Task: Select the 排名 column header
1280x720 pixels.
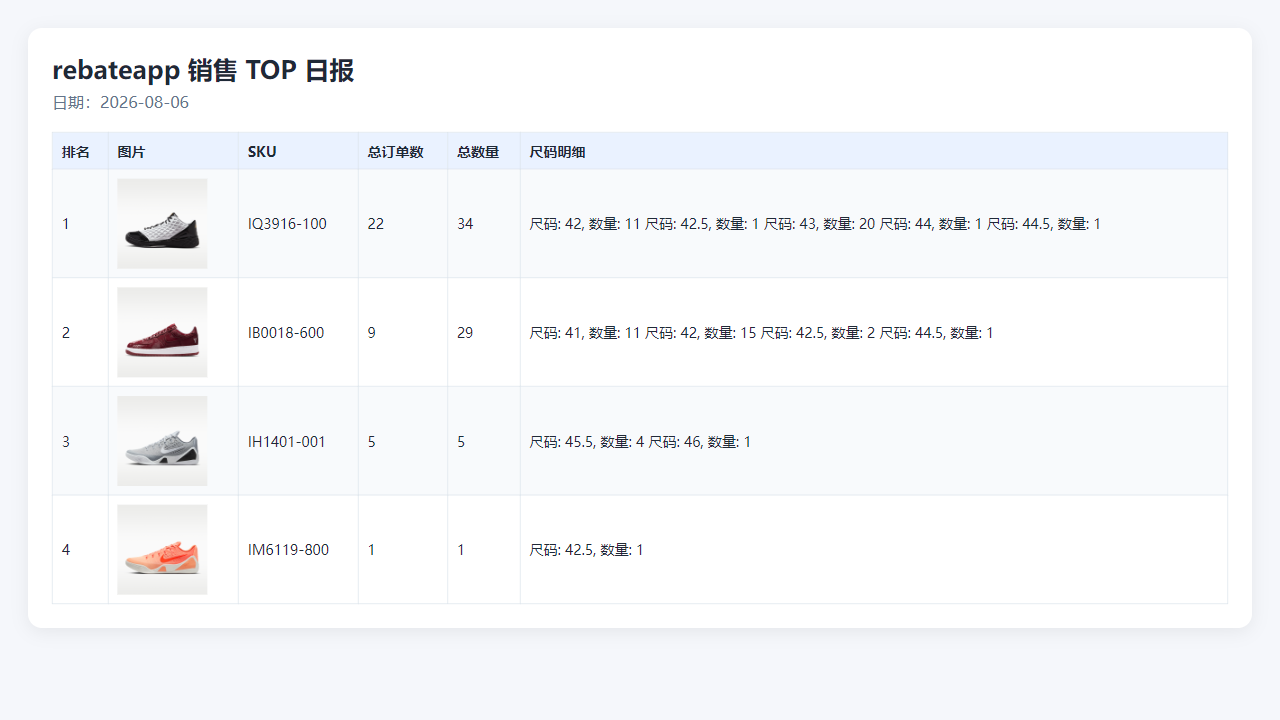Action: 76,152
